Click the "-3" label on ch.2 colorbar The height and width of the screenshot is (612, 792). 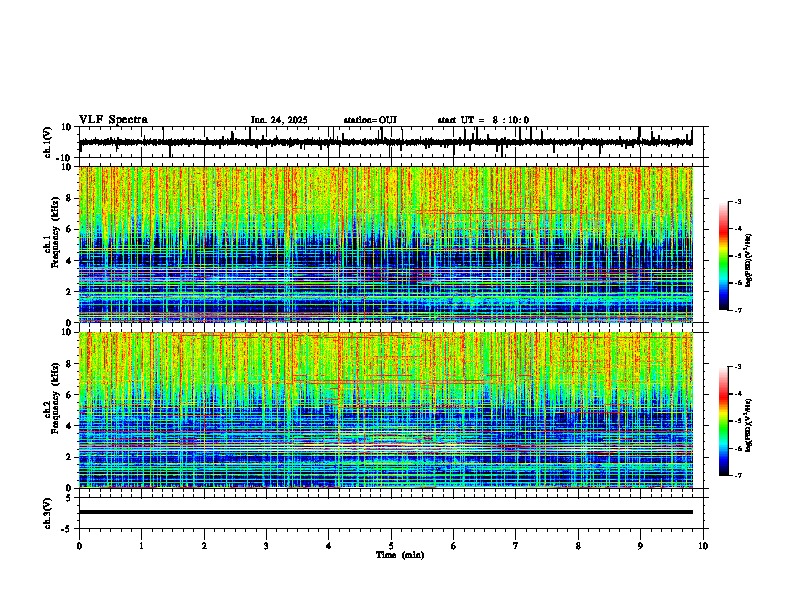pyautogui.click(x=738, y=367)
